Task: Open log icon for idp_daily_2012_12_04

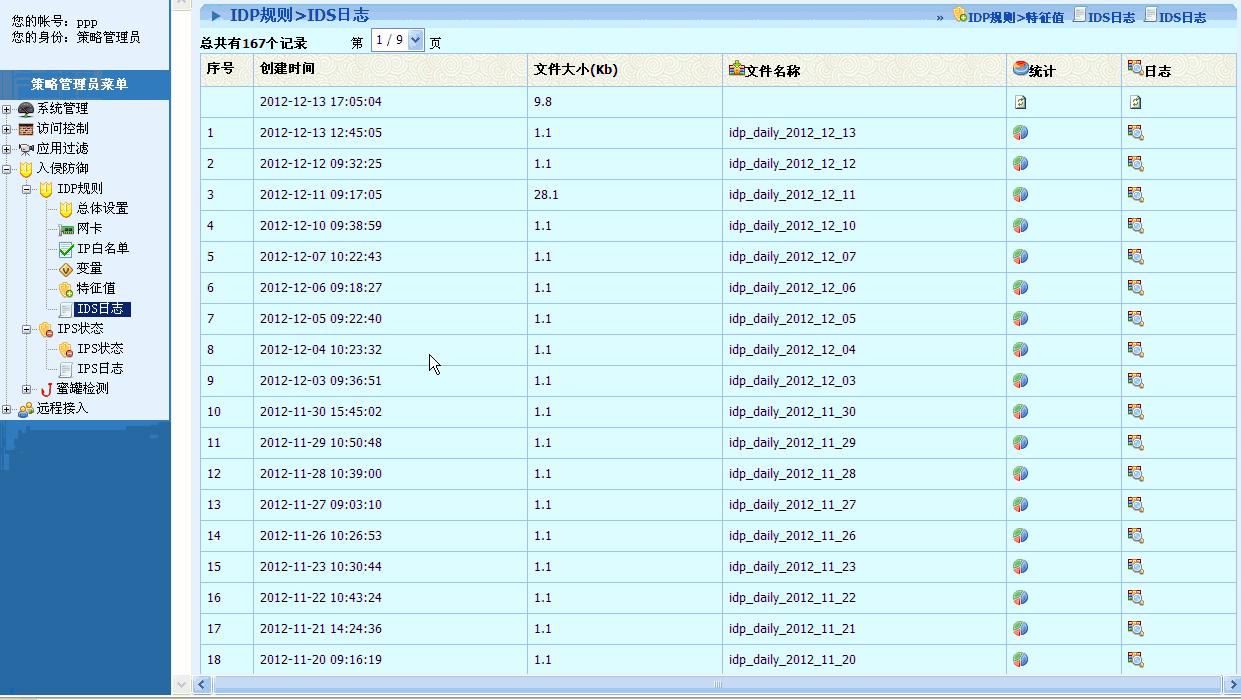Action: pyautogui.click(x=1135, y=350)
